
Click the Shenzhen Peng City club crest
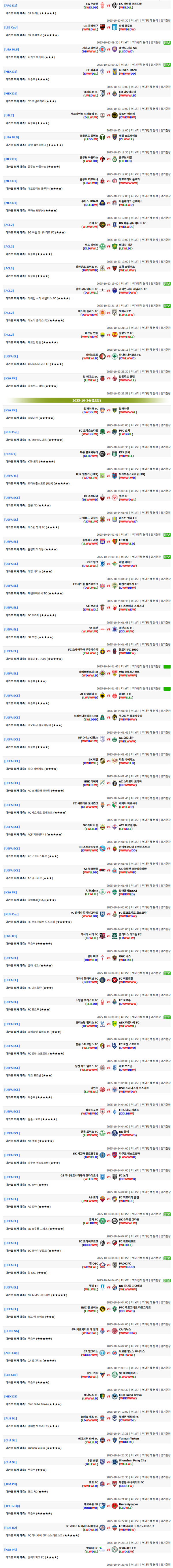click(x=114, y=1461)
